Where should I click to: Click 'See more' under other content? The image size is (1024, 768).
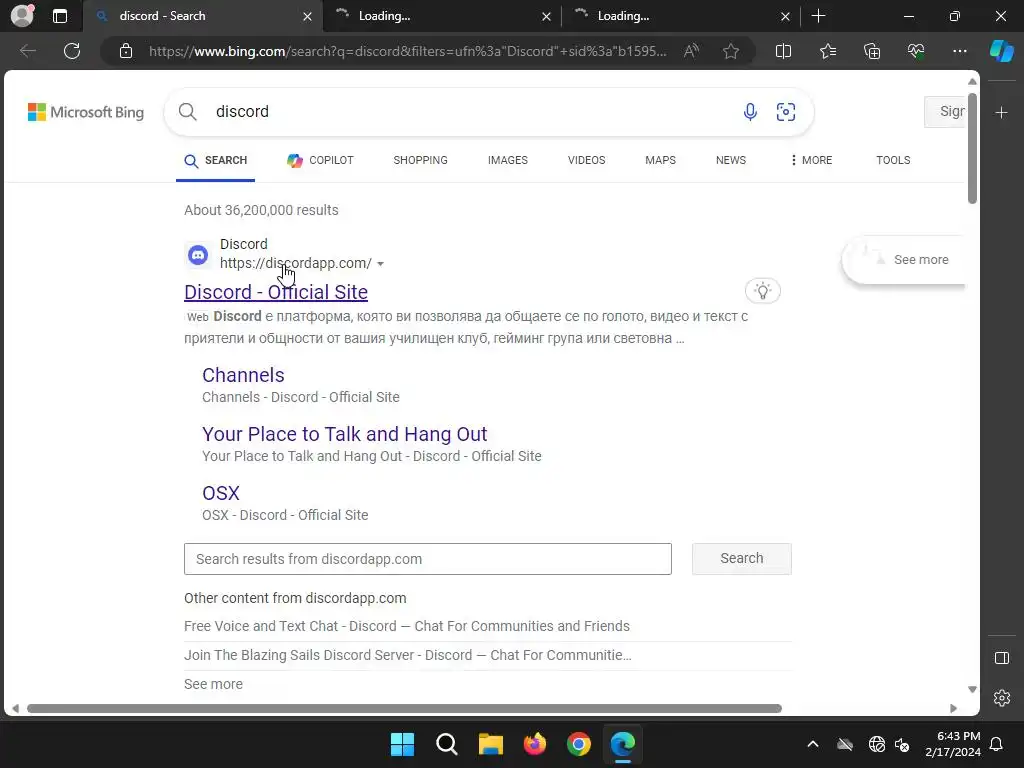(x=213, y=684)
